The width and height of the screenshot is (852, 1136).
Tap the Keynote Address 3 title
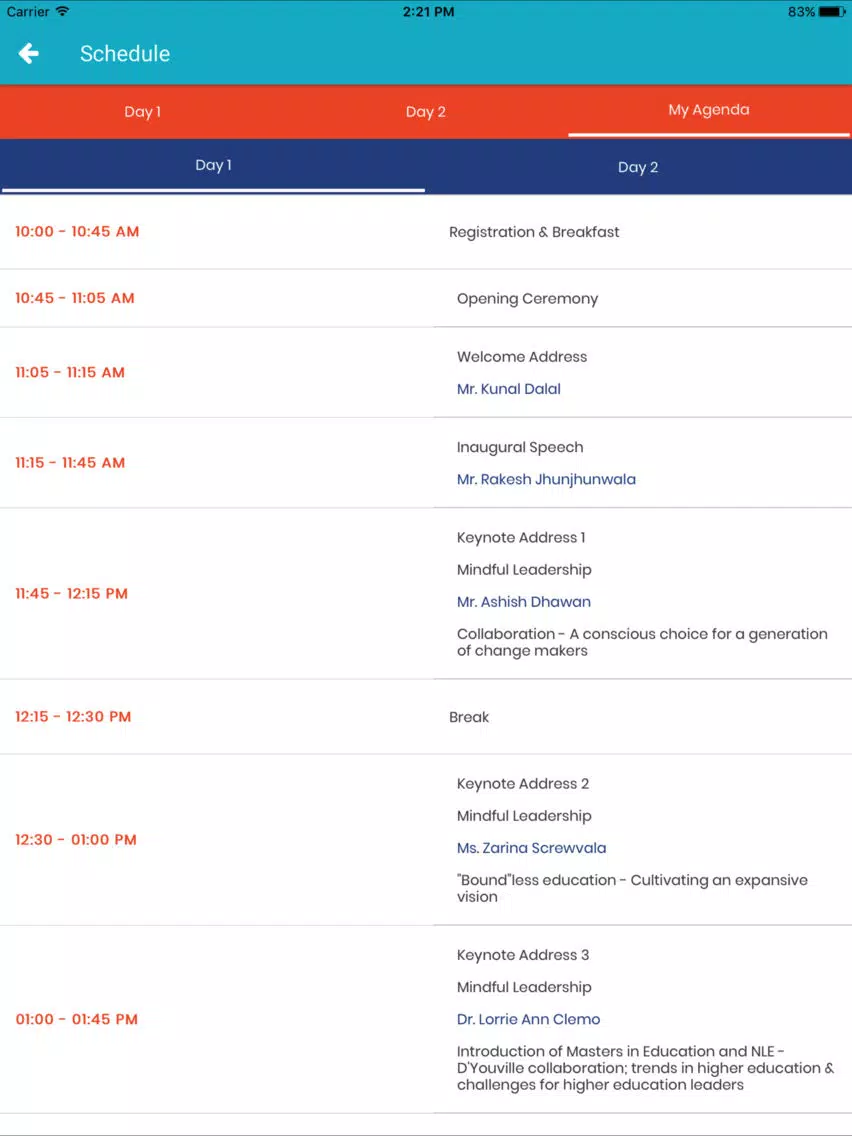(x=522, y=955)
